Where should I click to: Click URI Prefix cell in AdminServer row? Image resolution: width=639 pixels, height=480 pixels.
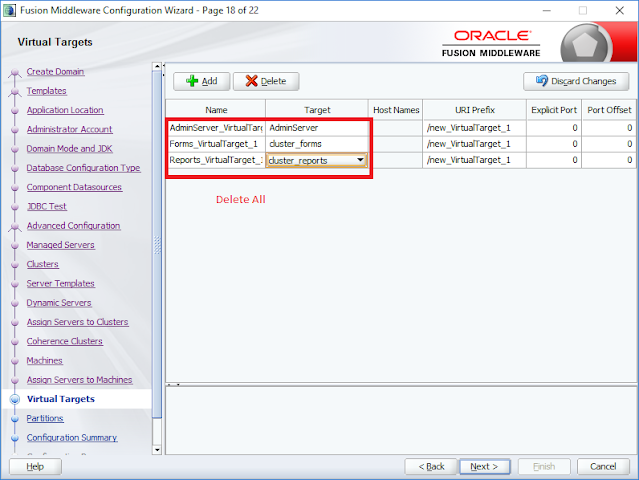point(474,128)
